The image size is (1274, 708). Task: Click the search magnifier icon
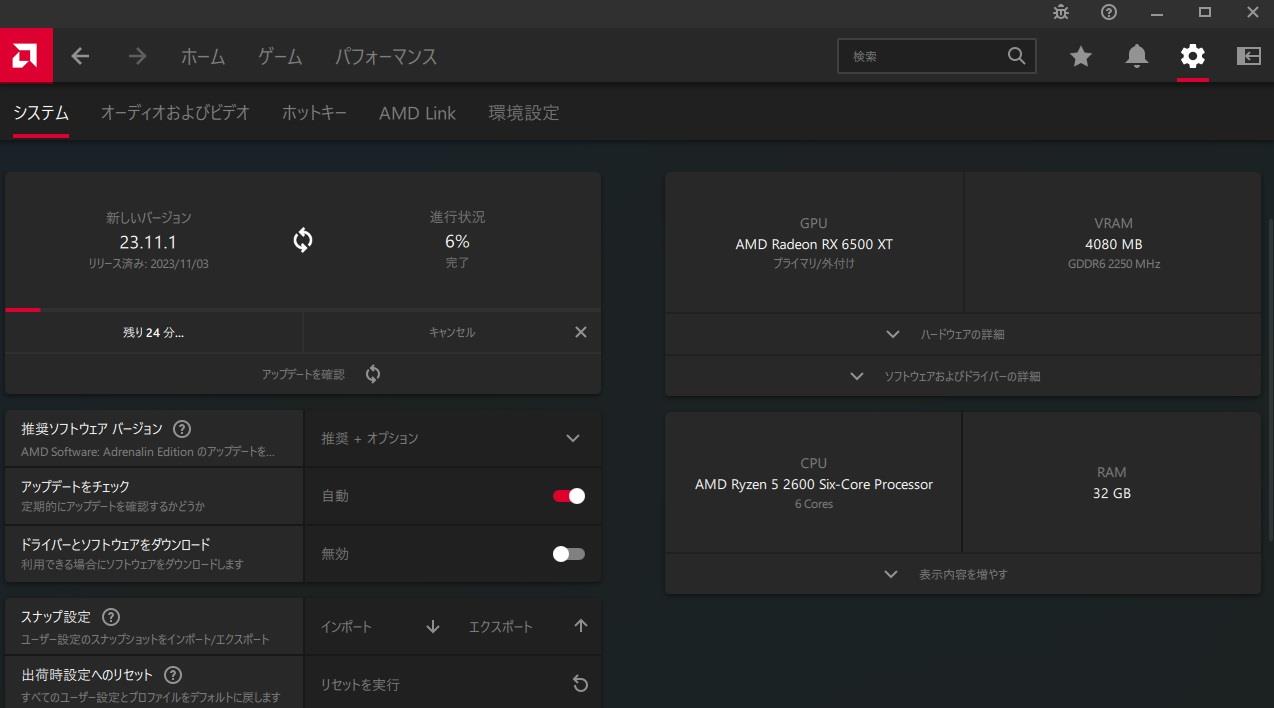pyautogui.click(x=1016, y=57)
